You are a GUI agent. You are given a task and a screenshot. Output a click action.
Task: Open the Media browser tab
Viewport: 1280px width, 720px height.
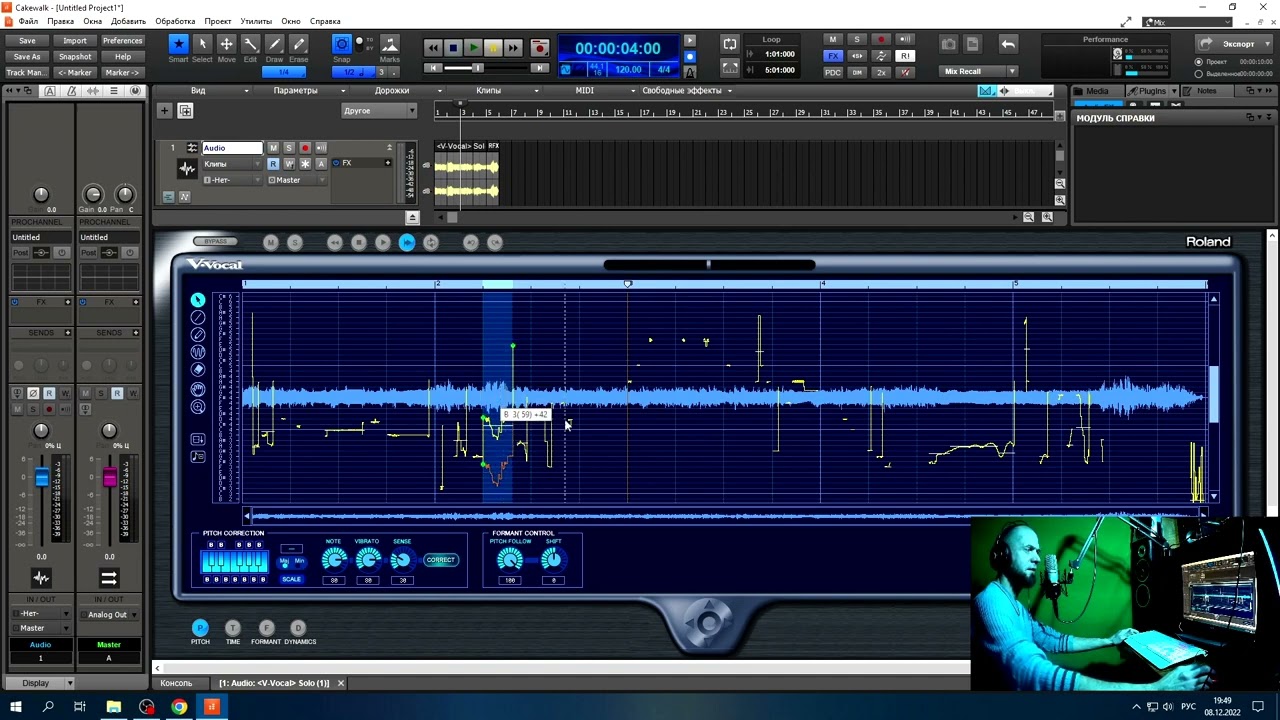[x=1098, y=91]
